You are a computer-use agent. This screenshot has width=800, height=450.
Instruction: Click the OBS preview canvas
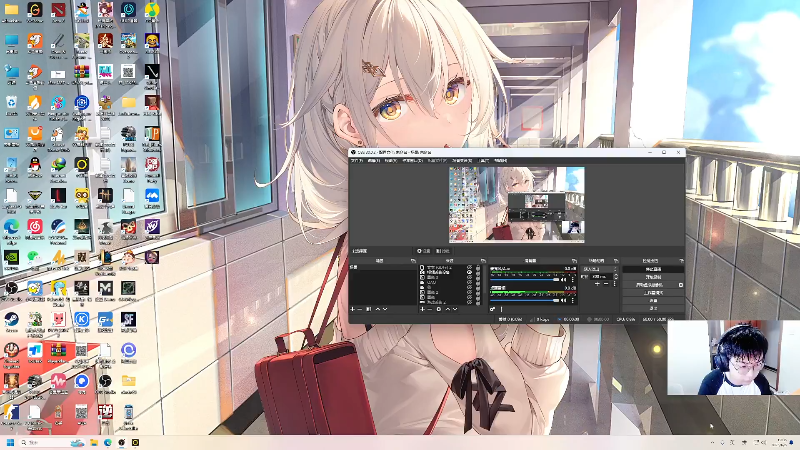coord(516,205)
